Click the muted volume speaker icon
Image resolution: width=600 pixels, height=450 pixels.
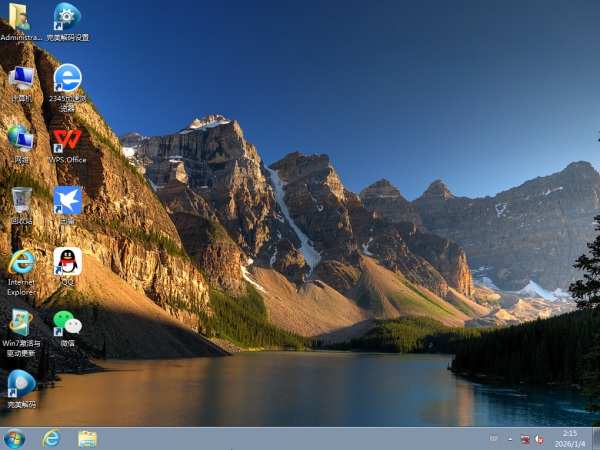540,438
